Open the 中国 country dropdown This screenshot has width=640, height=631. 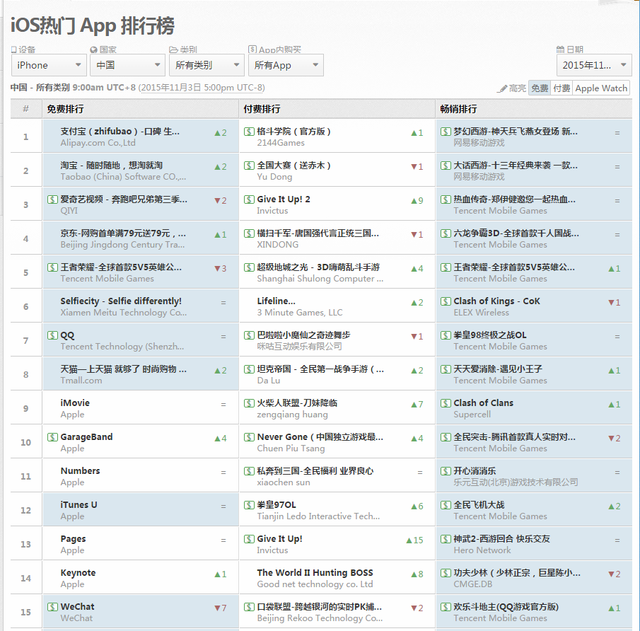(127, 65)
